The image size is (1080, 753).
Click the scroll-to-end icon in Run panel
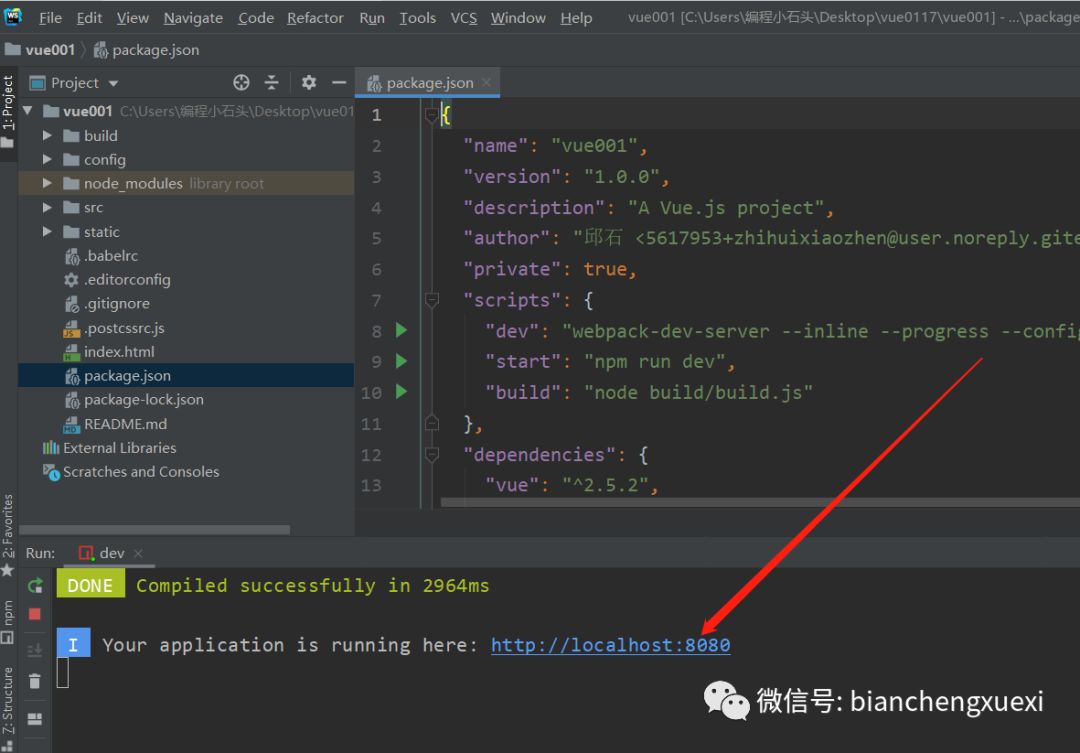[35, 649]
